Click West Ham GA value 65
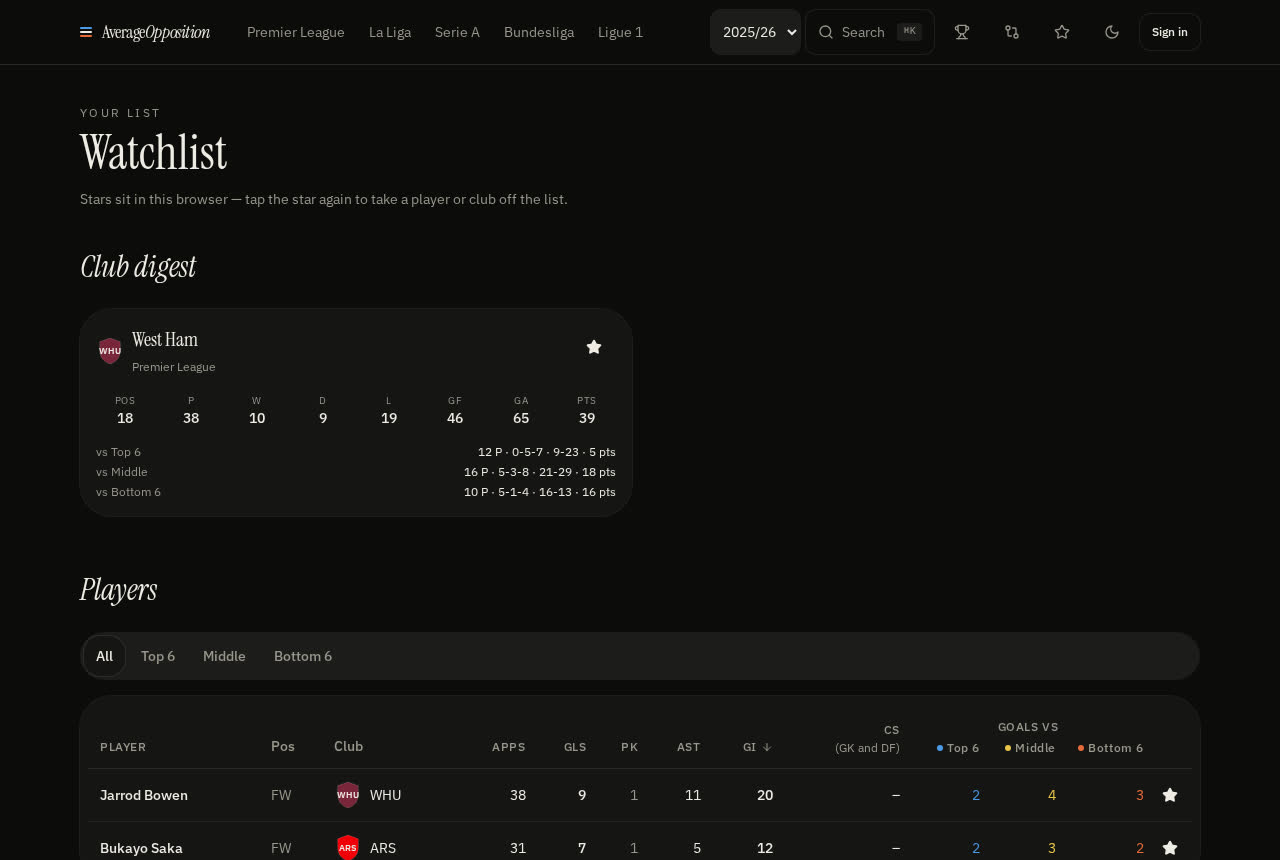Viewport: 1280px width, 860px height. point(521,418)
